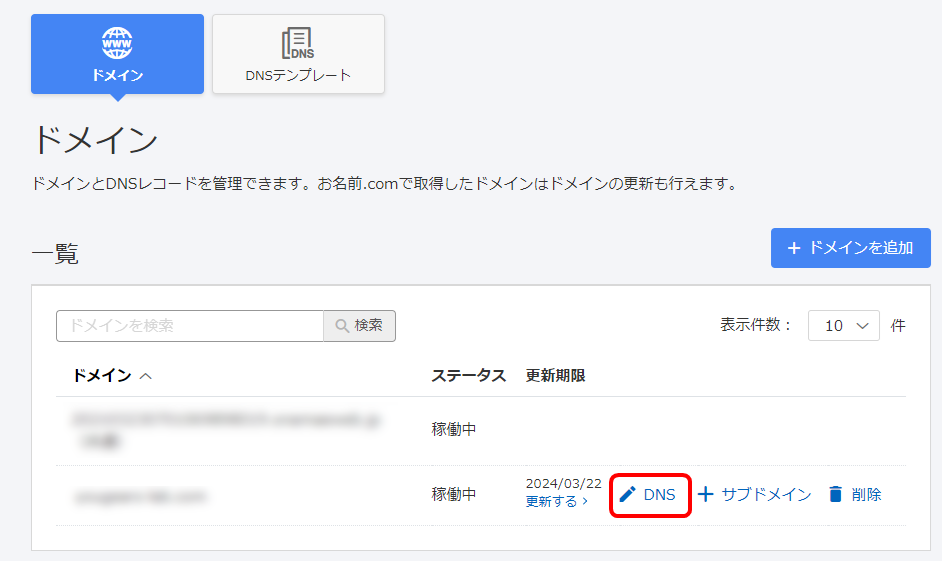Click the 更新する link
942x561 pixels.
coord(556,501)
